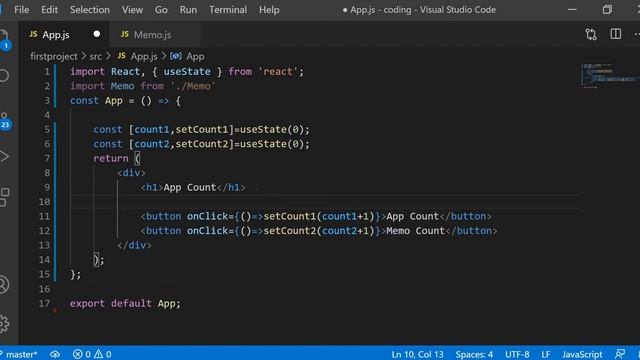The image size is (640, 360).
Task: Click the closing </div> tag on line 13
Action: coord(134,245)
